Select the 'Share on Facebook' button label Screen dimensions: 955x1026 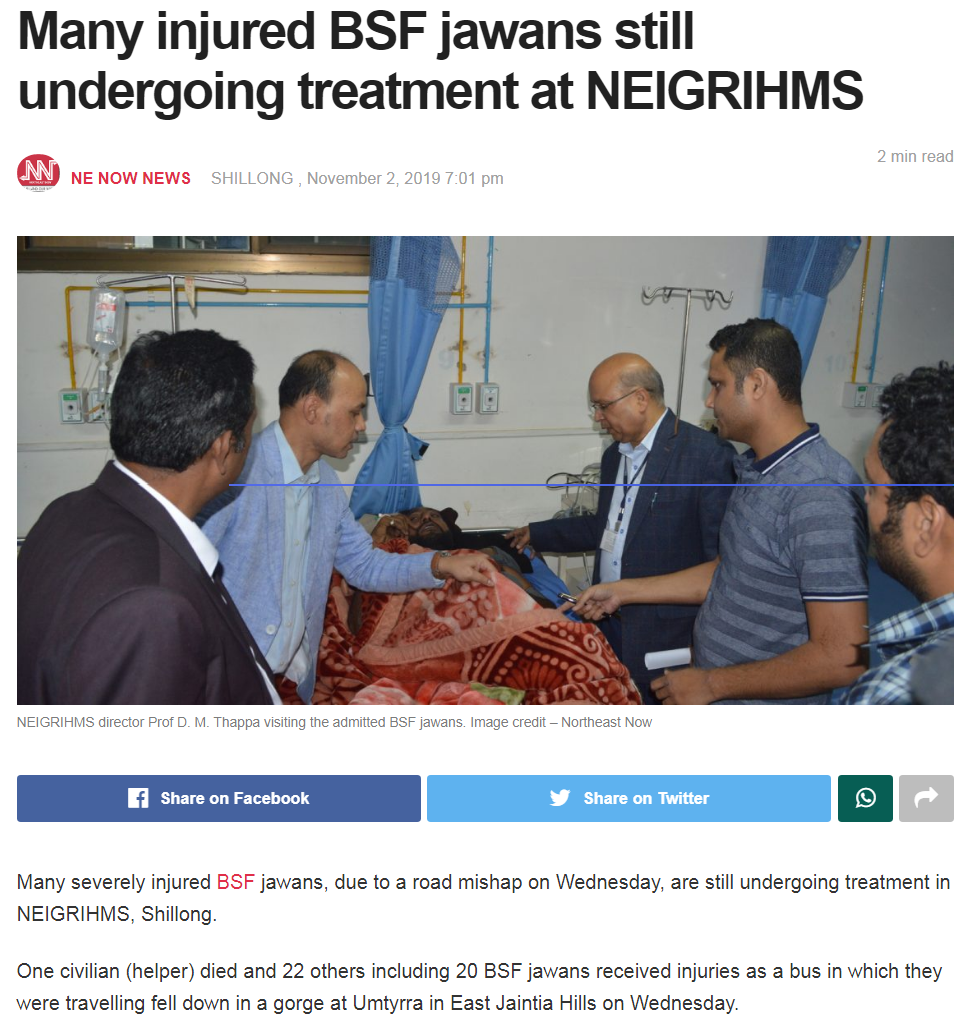(x=234, y=798)
